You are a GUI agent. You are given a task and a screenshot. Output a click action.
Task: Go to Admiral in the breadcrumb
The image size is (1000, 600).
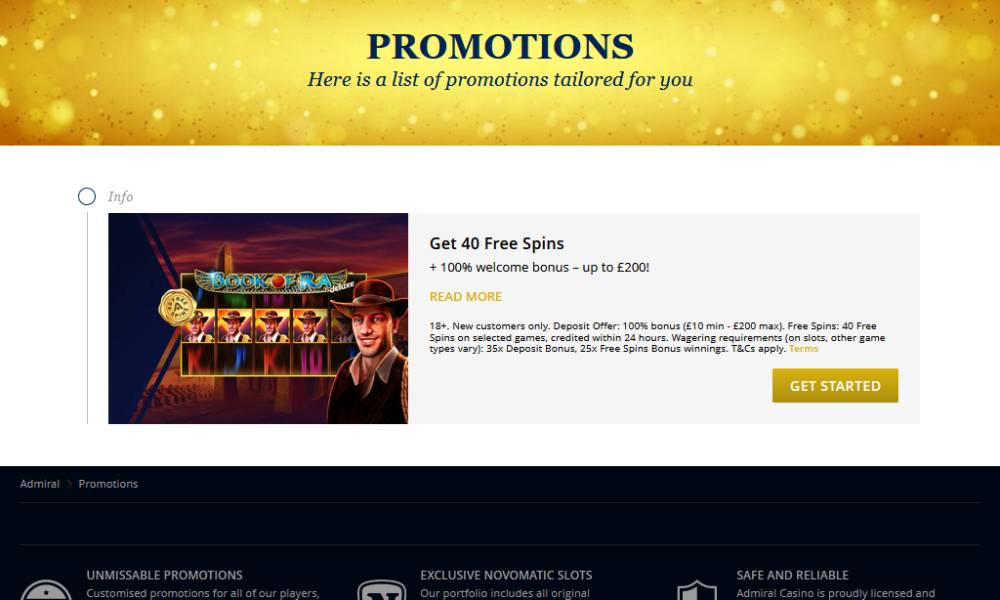40,484
